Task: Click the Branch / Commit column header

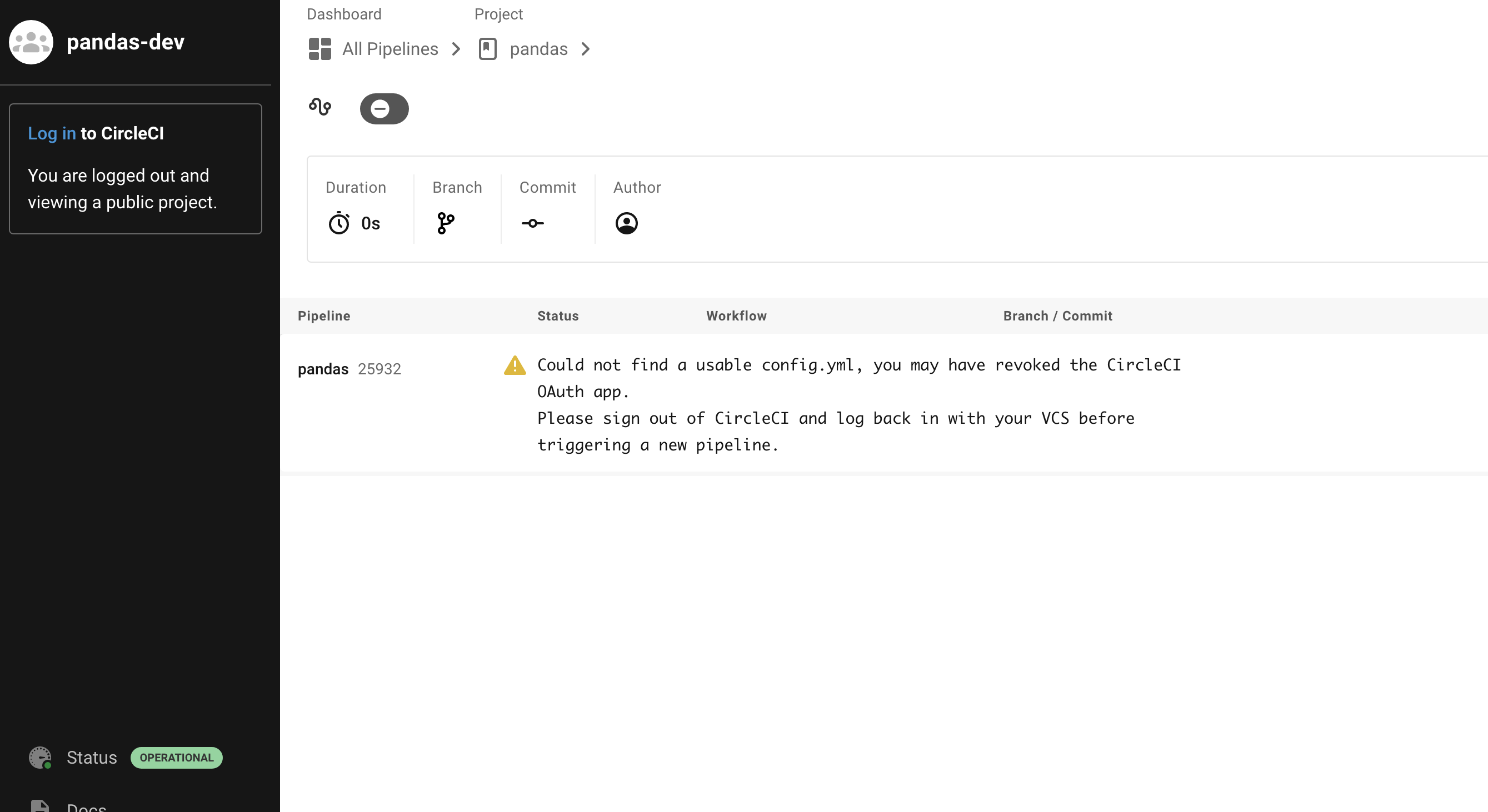Action: click(x=1058, y=316)
